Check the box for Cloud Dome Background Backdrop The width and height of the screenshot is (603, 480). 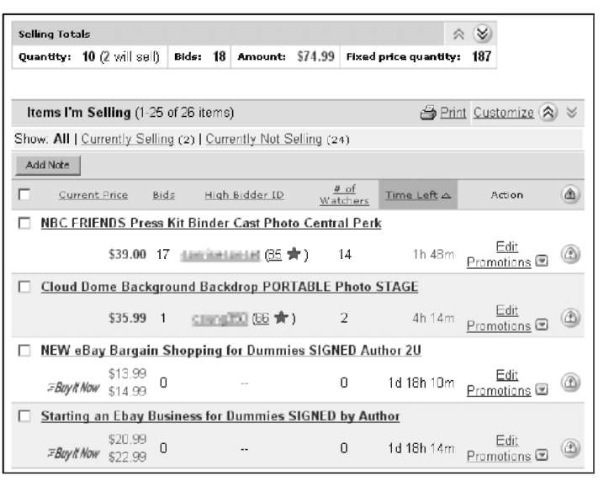[x=24, y=287]
